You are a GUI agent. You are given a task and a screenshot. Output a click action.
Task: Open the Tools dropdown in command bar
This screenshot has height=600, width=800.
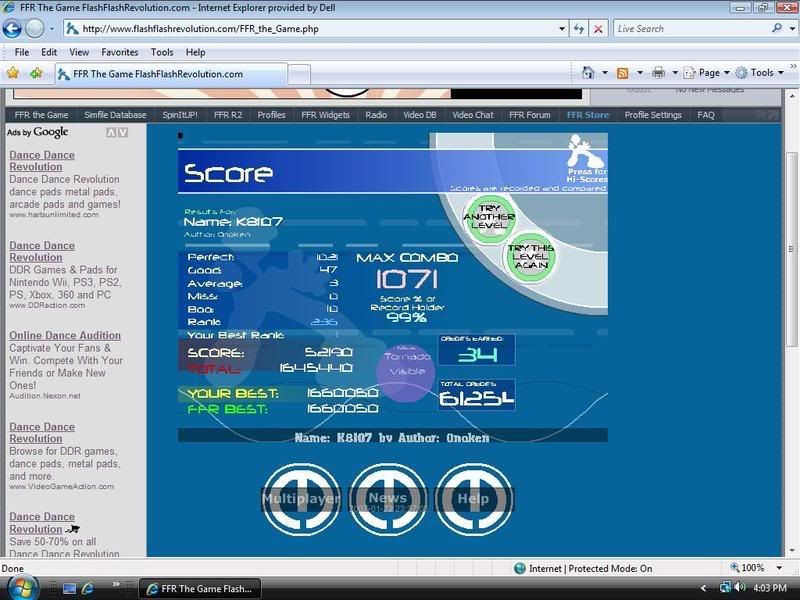761,73
